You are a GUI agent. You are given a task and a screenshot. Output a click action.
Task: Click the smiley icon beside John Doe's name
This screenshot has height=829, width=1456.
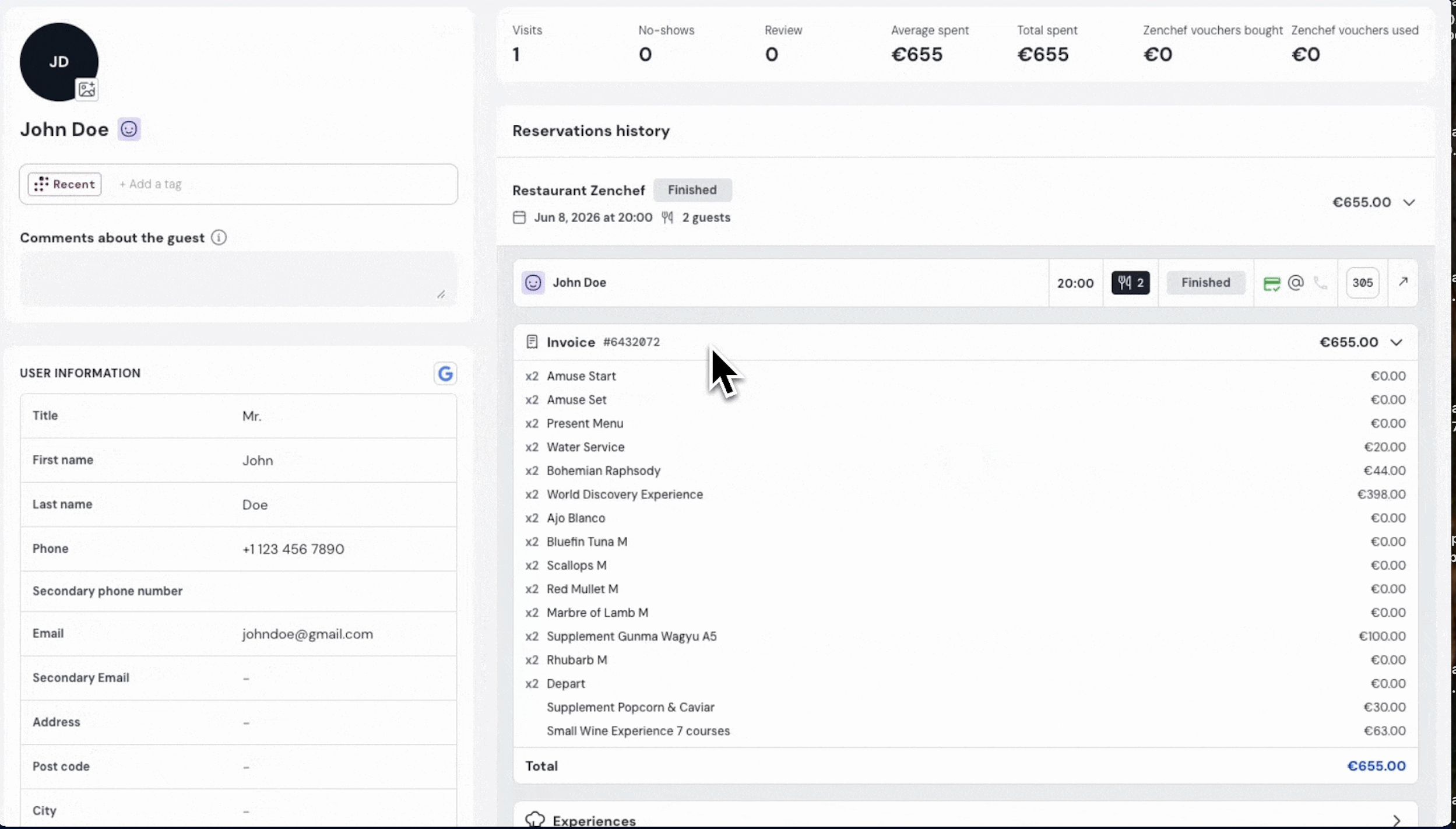tap(129, 129)
